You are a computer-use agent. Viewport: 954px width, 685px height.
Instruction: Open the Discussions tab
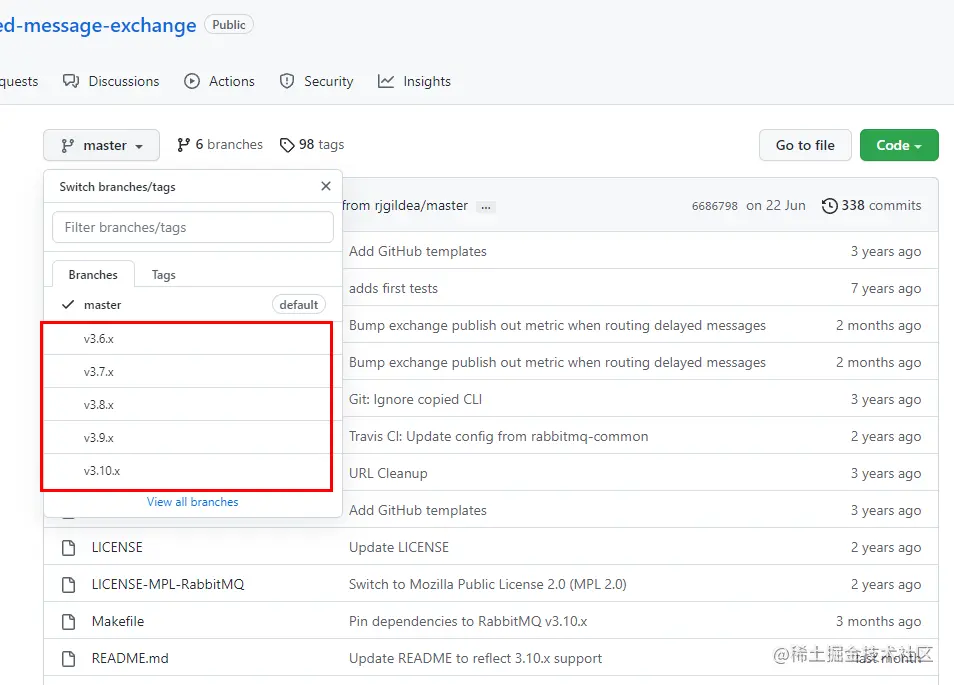click(111, 82)
